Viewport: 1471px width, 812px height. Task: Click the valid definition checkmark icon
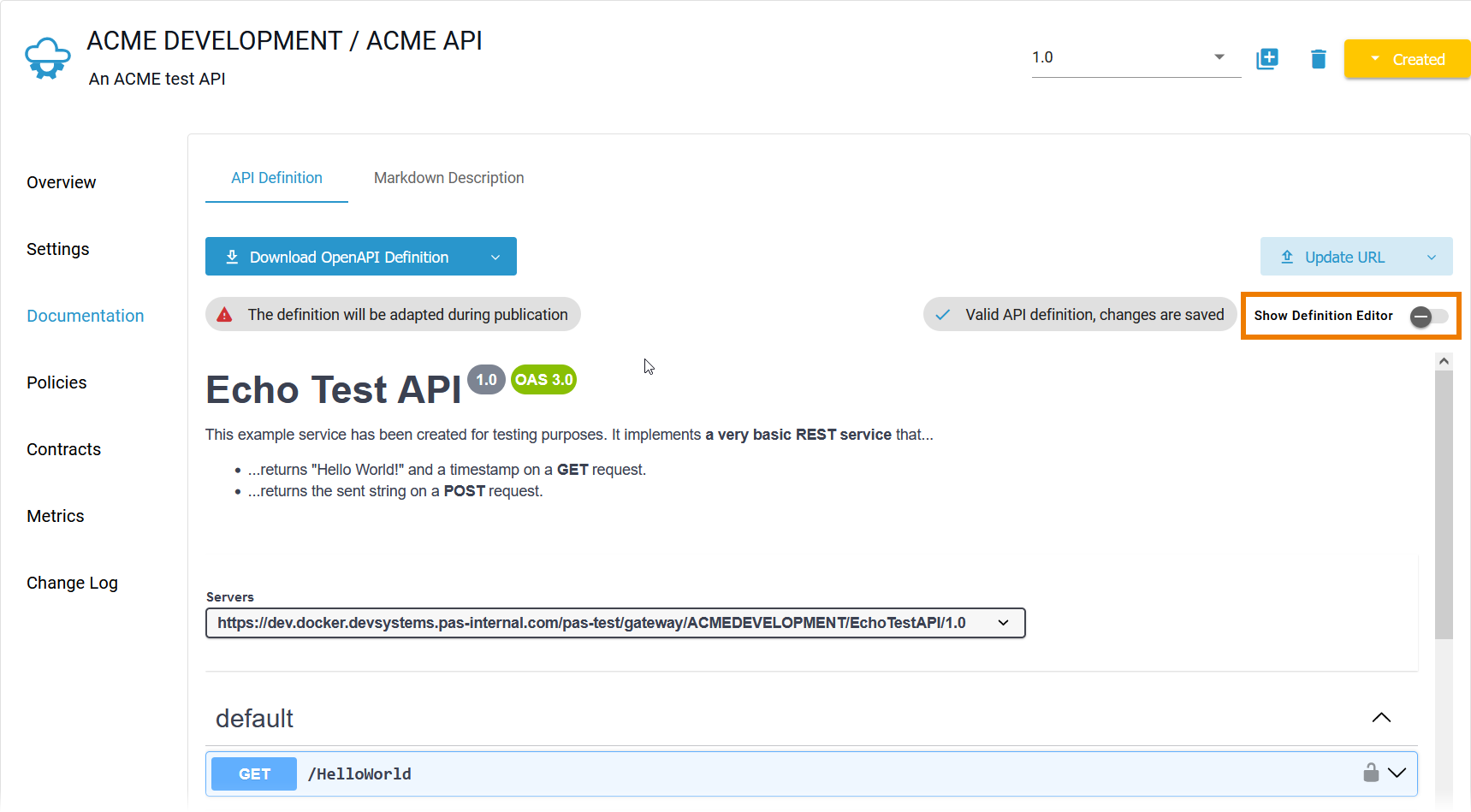[943, 315]
